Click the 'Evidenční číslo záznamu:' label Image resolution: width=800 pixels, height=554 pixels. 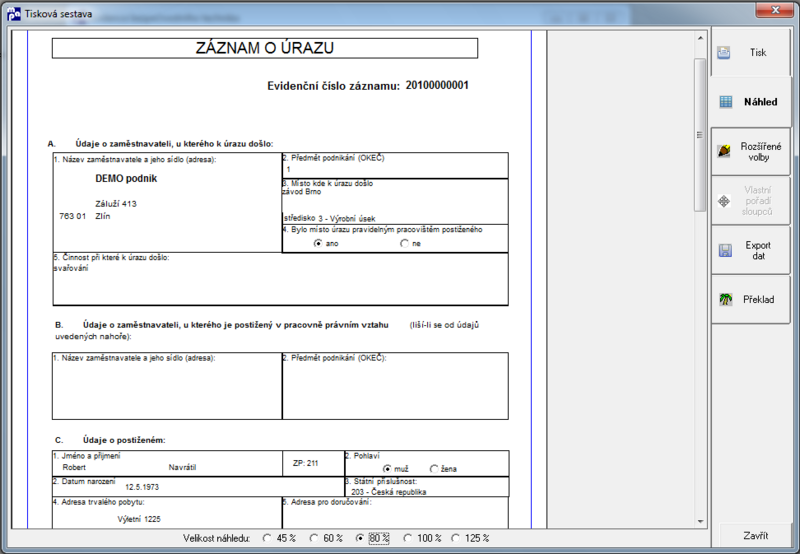[333, 86]
